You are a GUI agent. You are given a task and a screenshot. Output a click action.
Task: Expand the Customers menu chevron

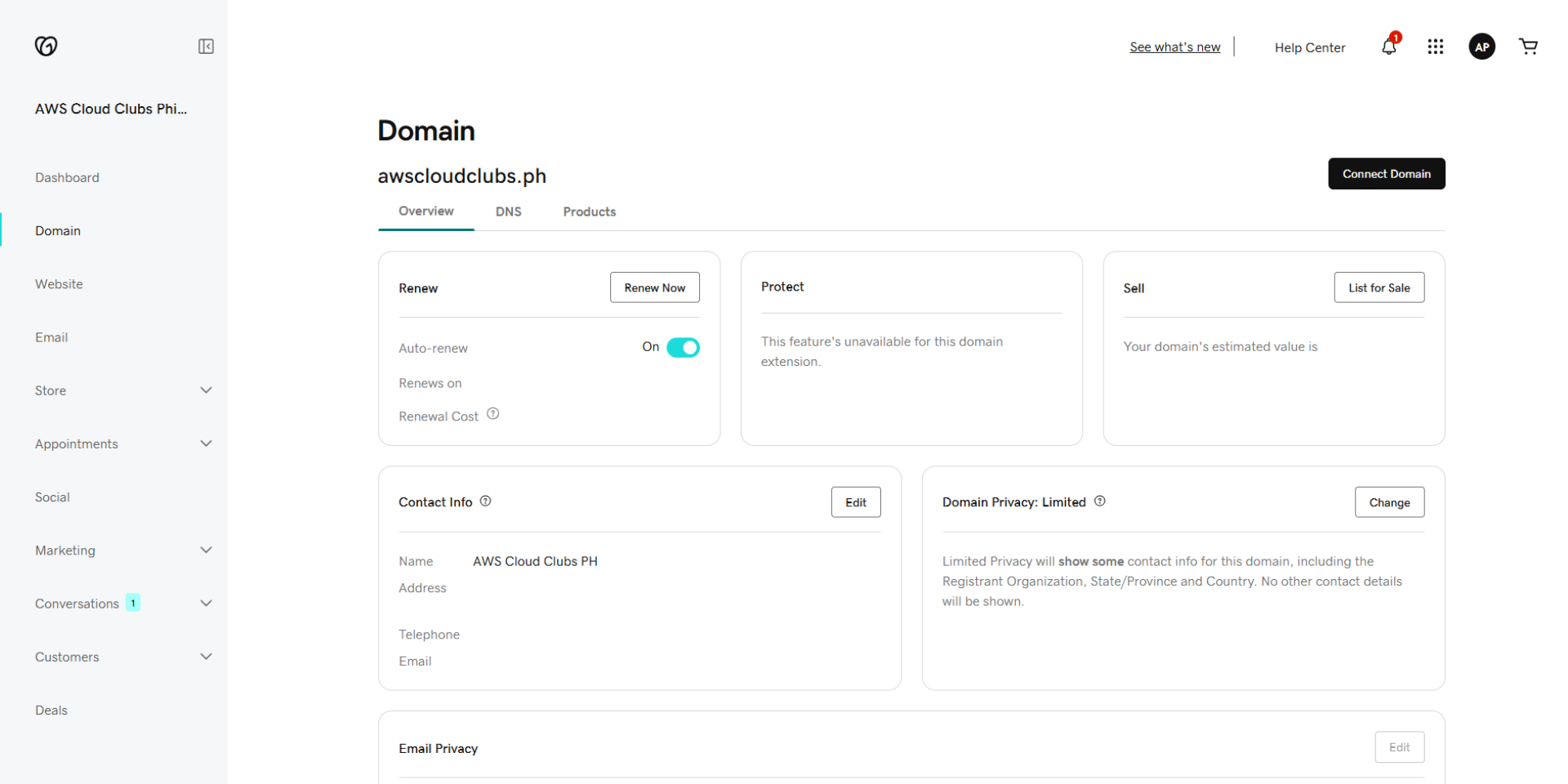206,657
